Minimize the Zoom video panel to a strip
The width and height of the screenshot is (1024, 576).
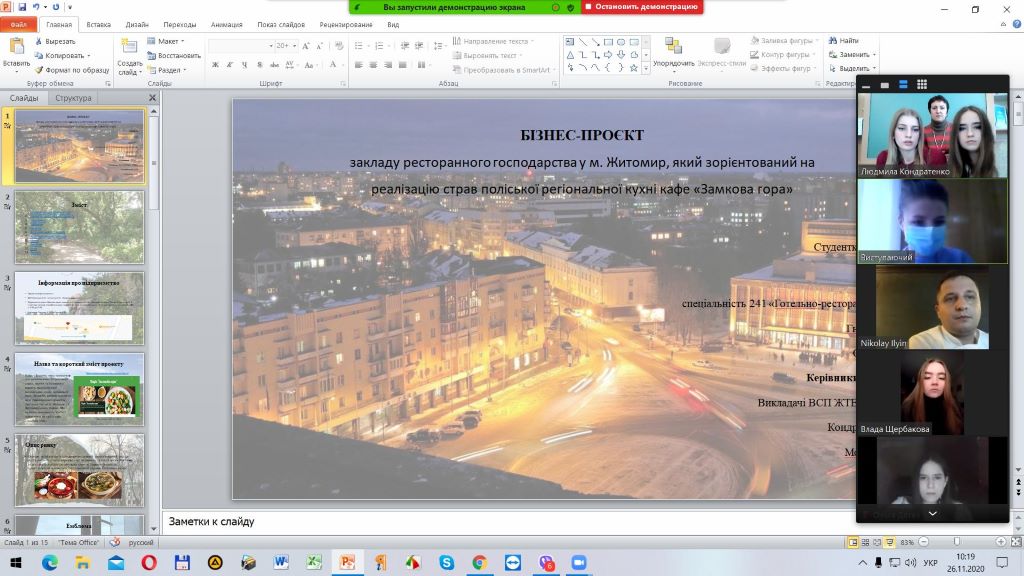coord(866,85)
